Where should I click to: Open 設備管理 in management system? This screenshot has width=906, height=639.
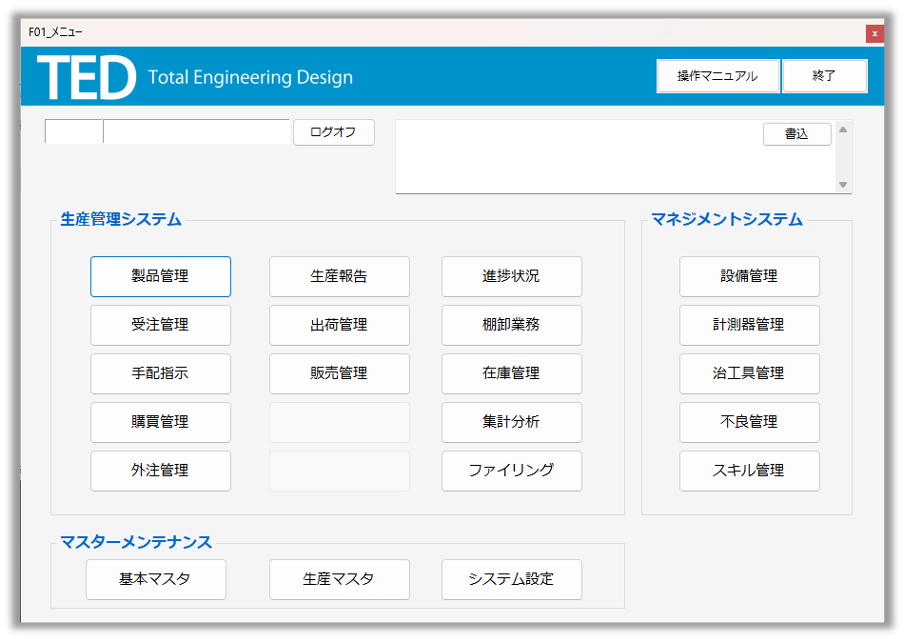click(749, 276)
